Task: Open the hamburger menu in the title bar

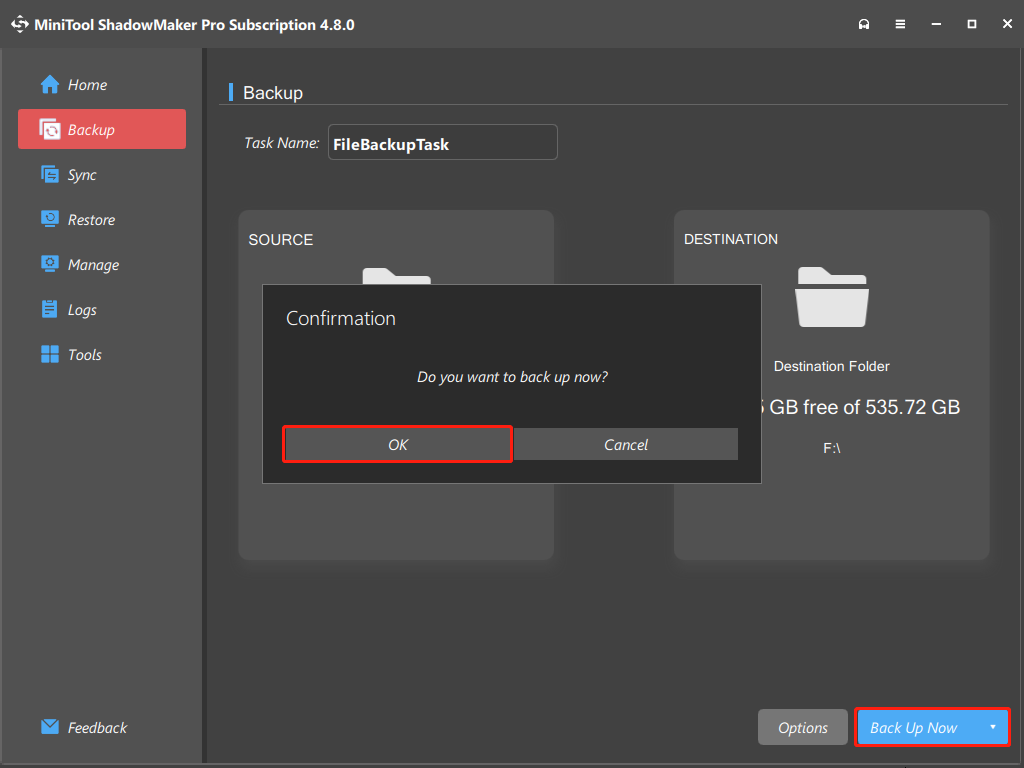Action: click(900, 23)
